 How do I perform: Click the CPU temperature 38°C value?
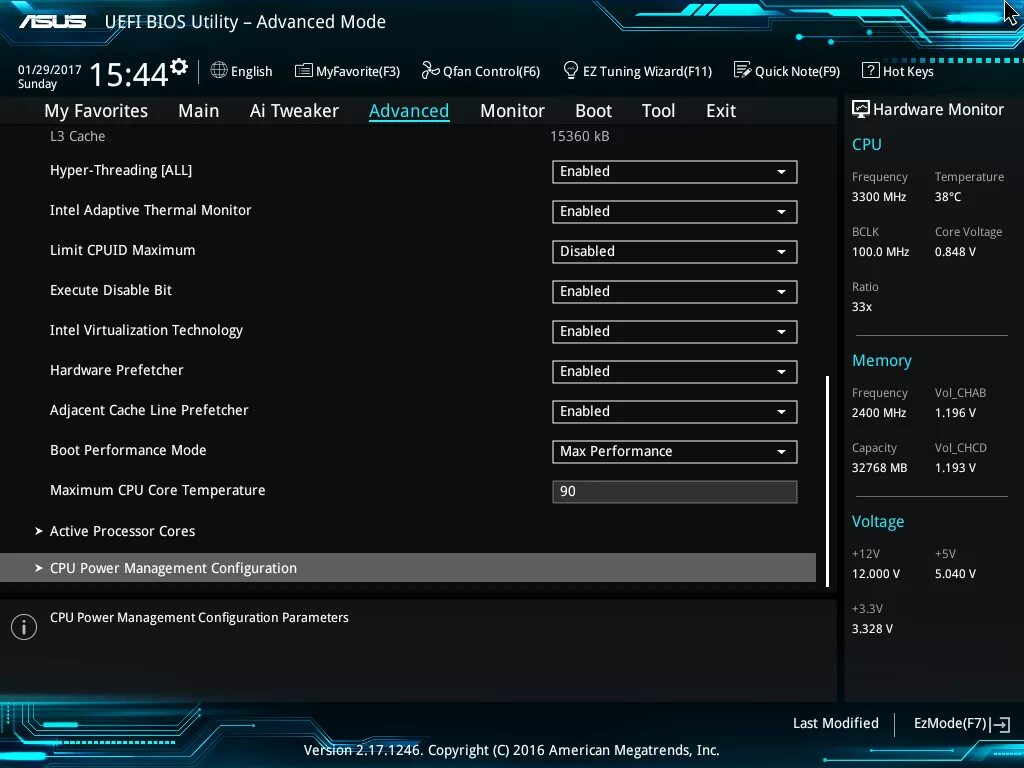tap(948, 197)
